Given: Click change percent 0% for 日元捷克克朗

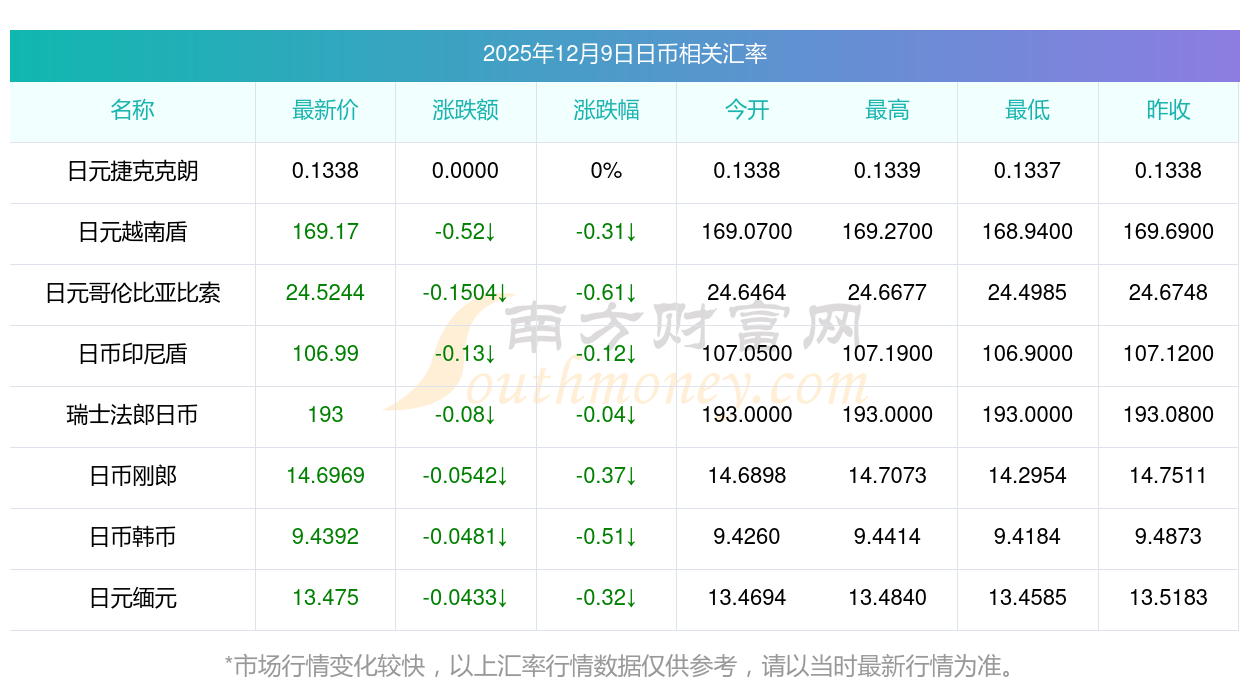Looking at the screenshot, I should click(606, 171).
